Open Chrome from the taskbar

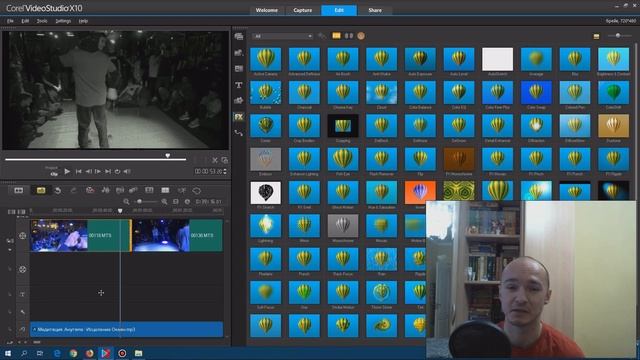click(73, 353)
